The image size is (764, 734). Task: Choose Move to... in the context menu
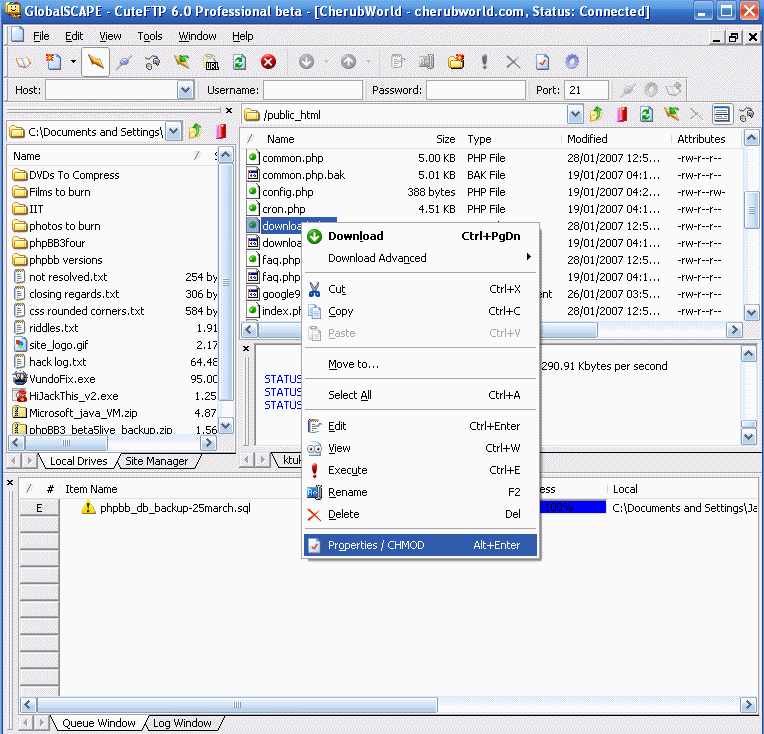click(420, 365)
